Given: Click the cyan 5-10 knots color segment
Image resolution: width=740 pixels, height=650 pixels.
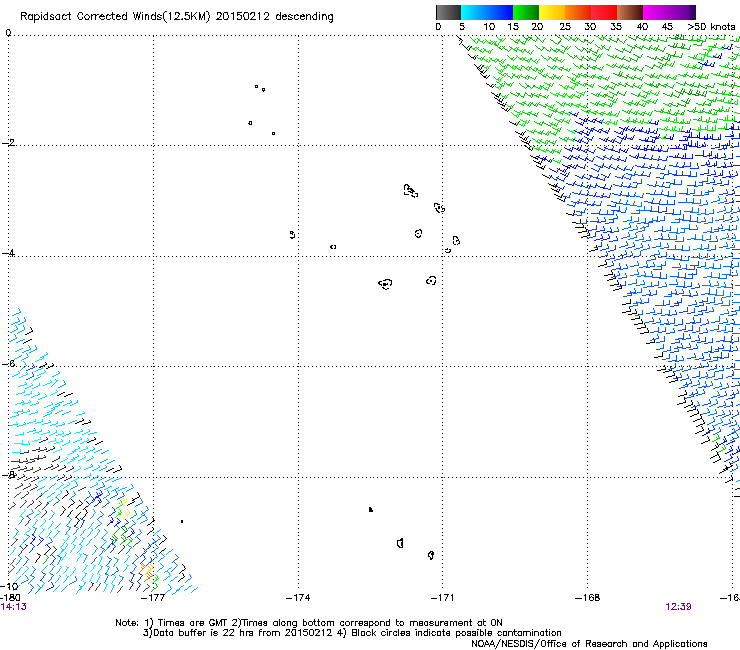Looking at the screenshot, I should tap(473, 12).
